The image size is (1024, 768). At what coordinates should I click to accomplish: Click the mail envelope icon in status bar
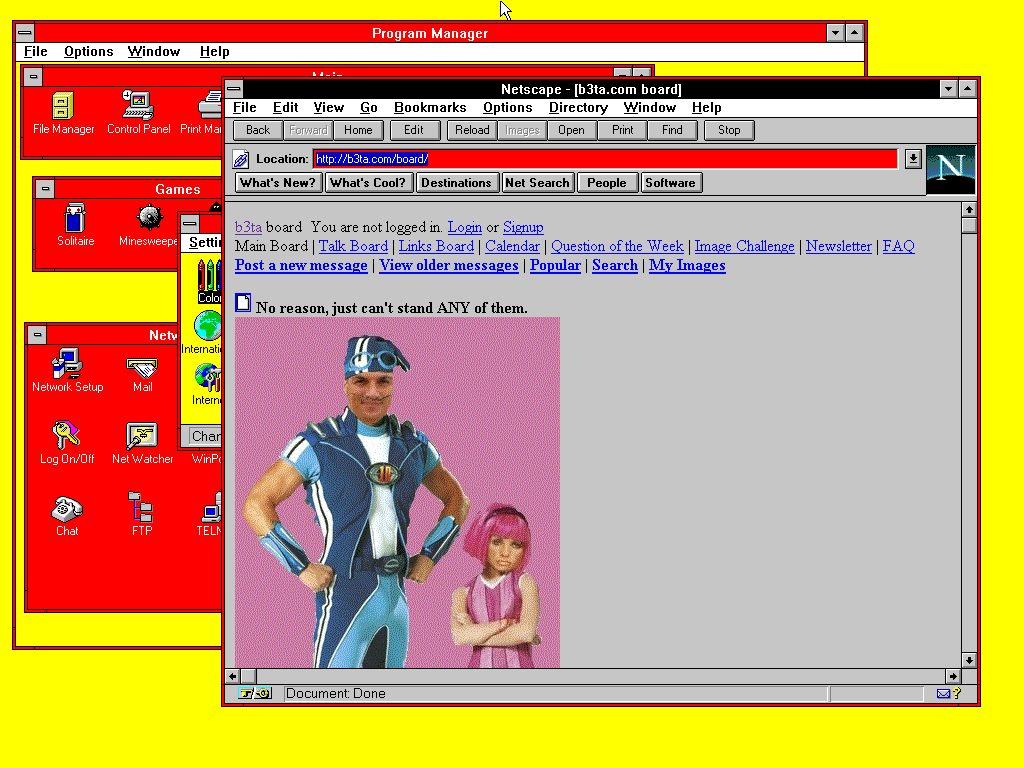click(943, 694)
